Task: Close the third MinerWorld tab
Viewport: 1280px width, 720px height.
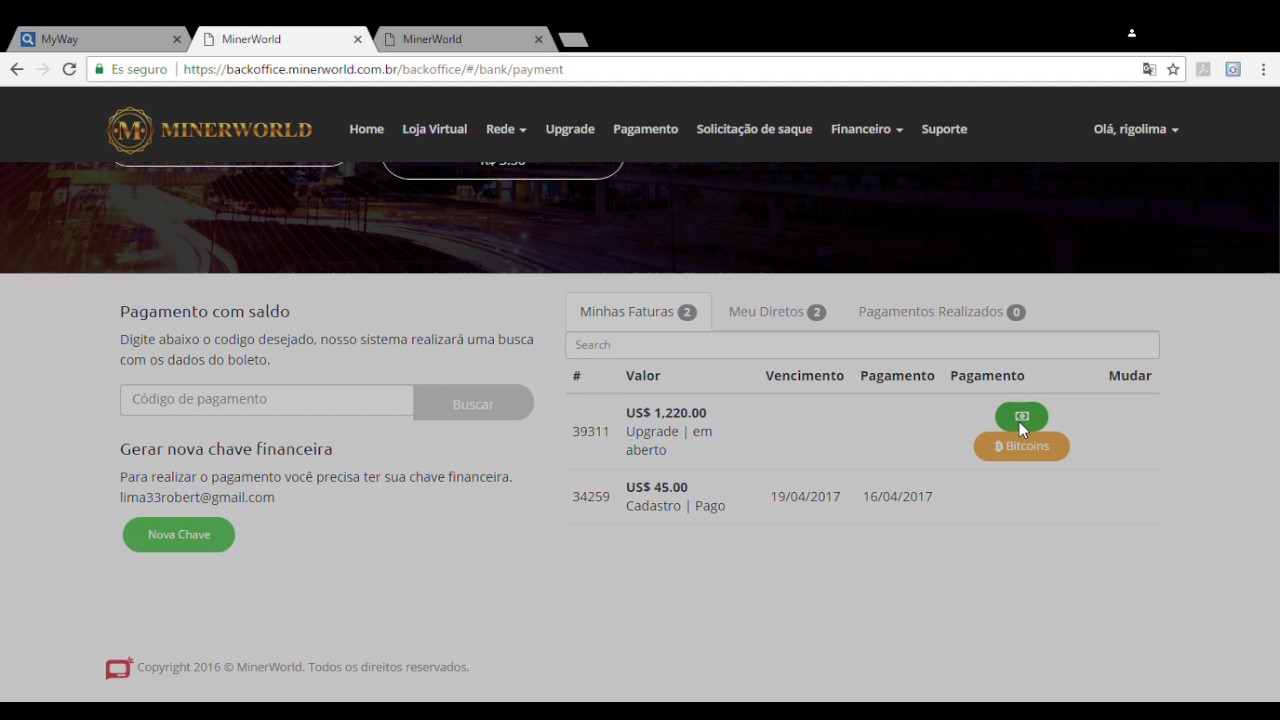Action: pyautogui.click(x=538, y=39)
